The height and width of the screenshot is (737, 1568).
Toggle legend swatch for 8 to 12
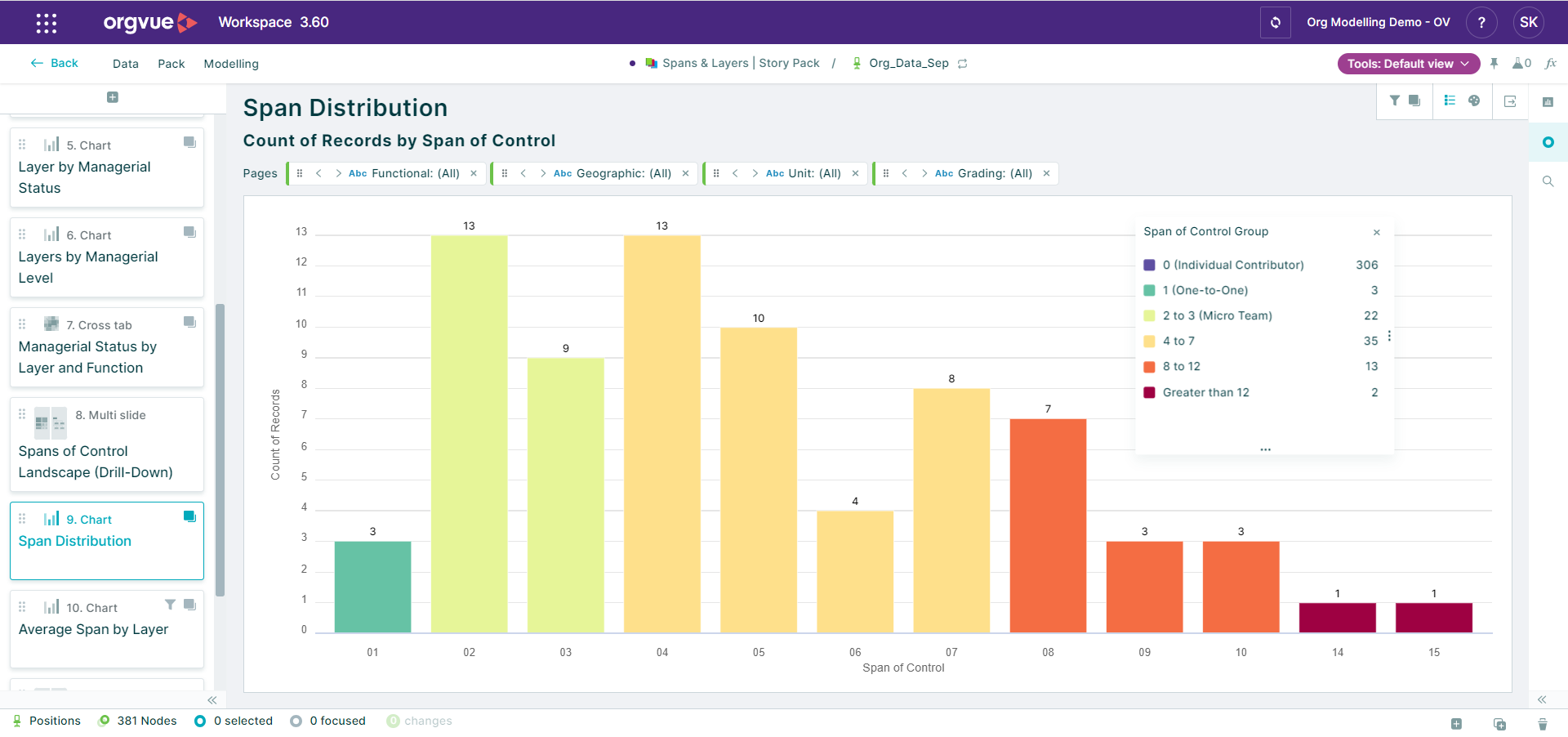(1149, 366)
